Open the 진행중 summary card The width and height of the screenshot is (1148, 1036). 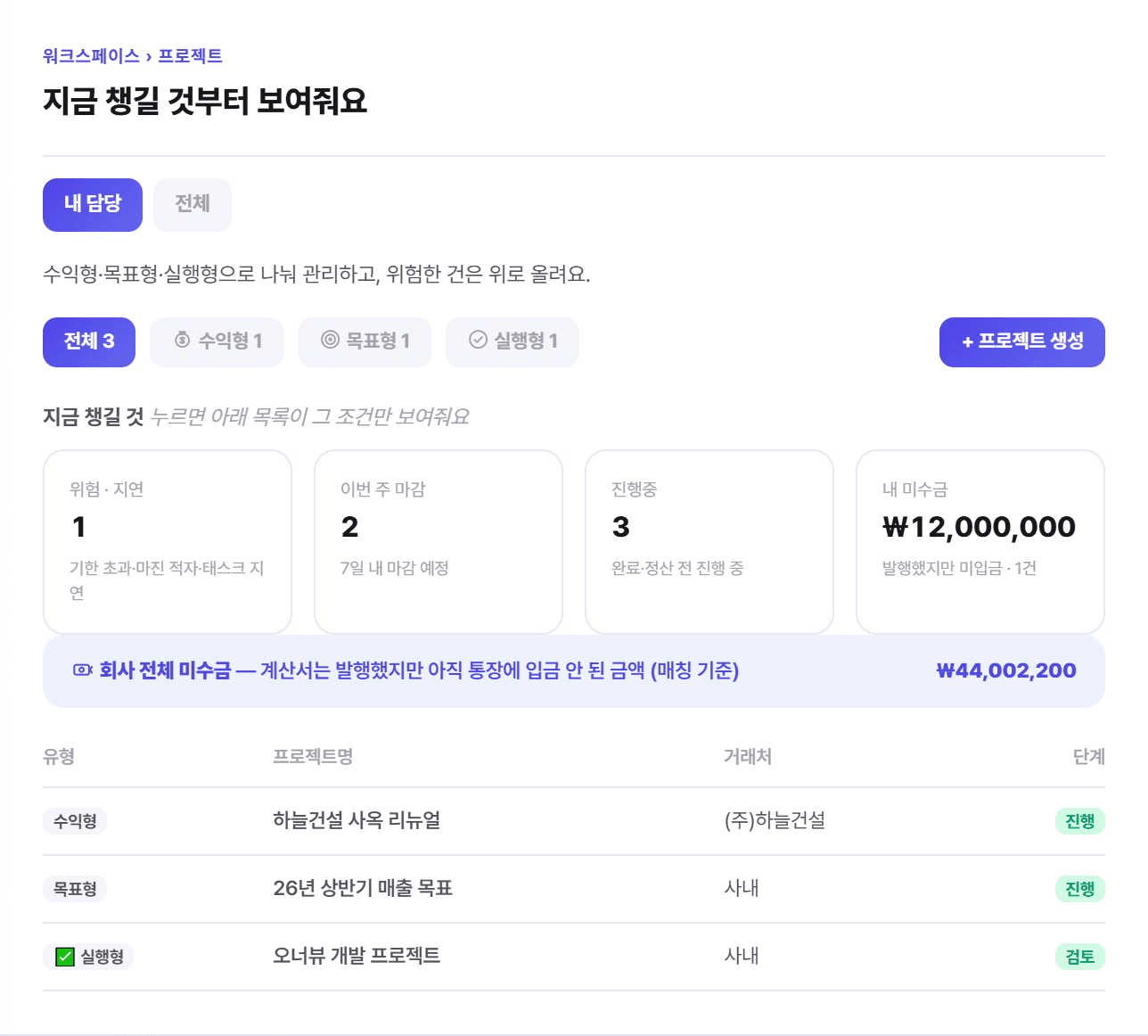[x=709, y=542]
